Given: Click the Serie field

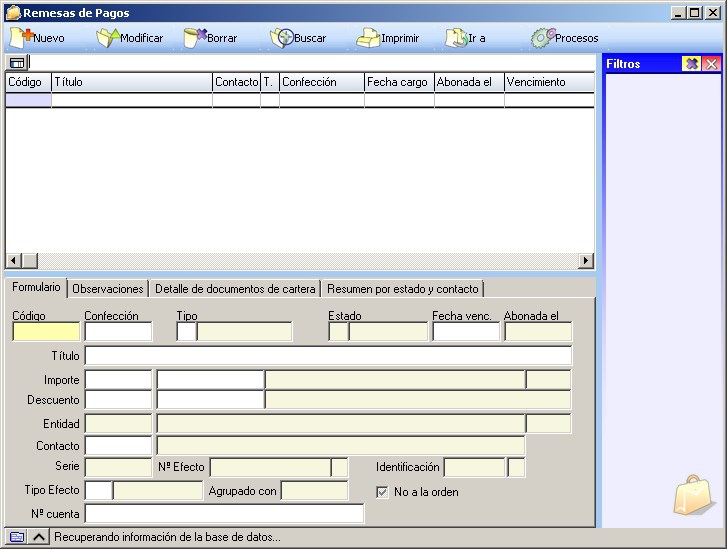Looking at the screenshot, I should 119,467.
